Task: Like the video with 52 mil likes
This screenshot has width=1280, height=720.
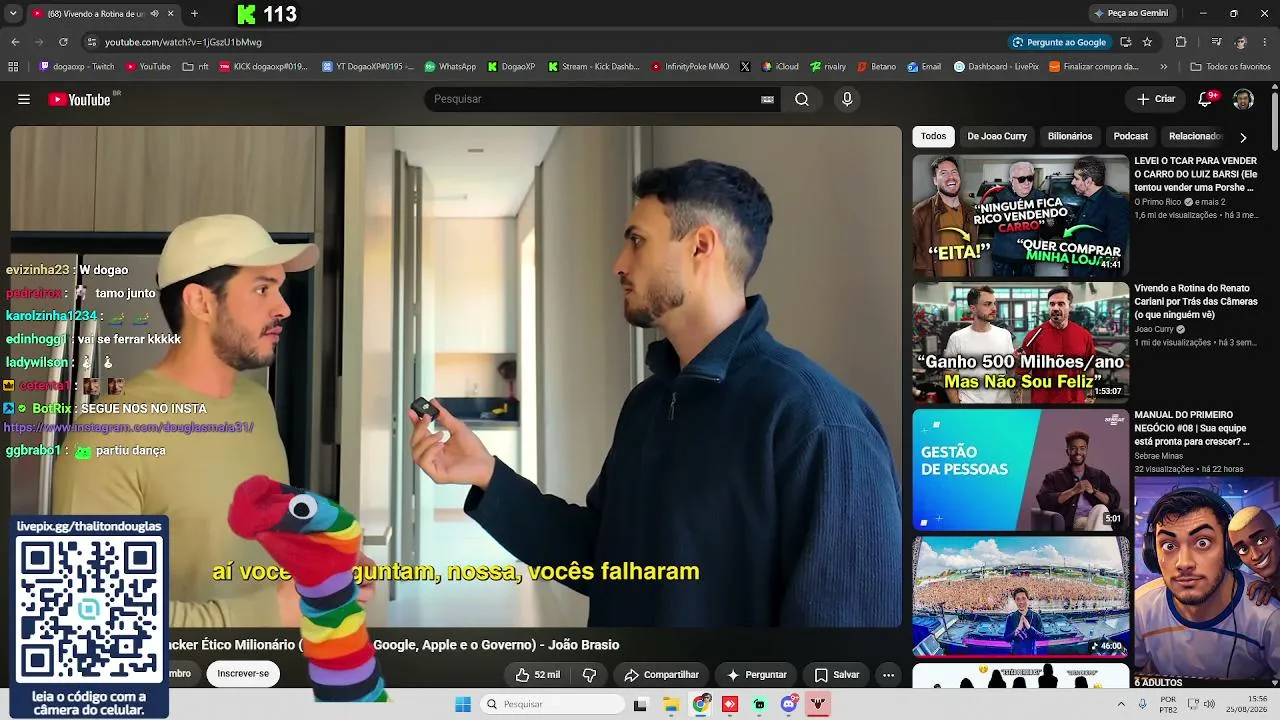Action: pos(537,675)
